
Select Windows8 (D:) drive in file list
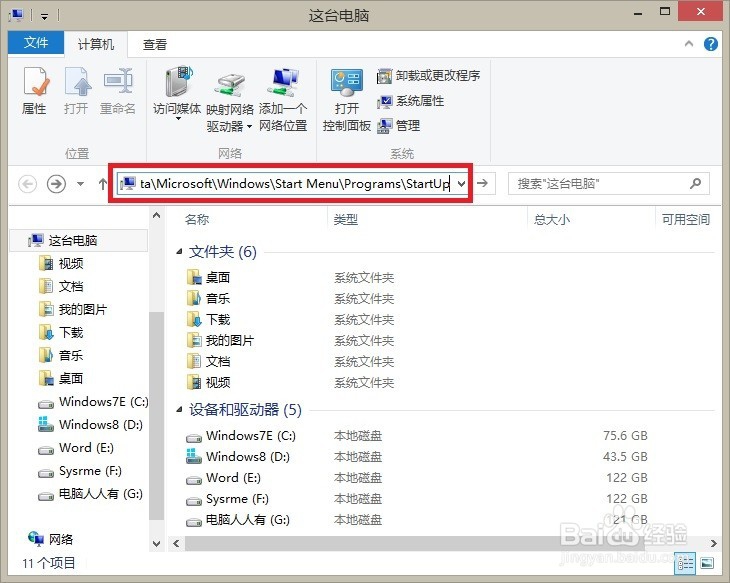pos(238,457)
